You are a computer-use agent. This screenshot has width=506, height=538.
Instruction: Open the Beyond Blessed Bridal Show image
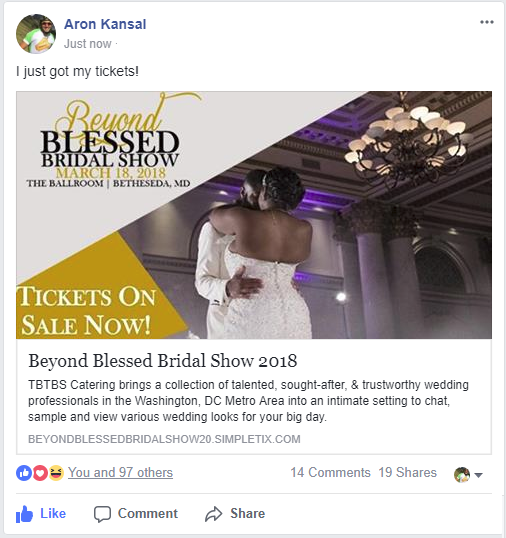[254, 215]
